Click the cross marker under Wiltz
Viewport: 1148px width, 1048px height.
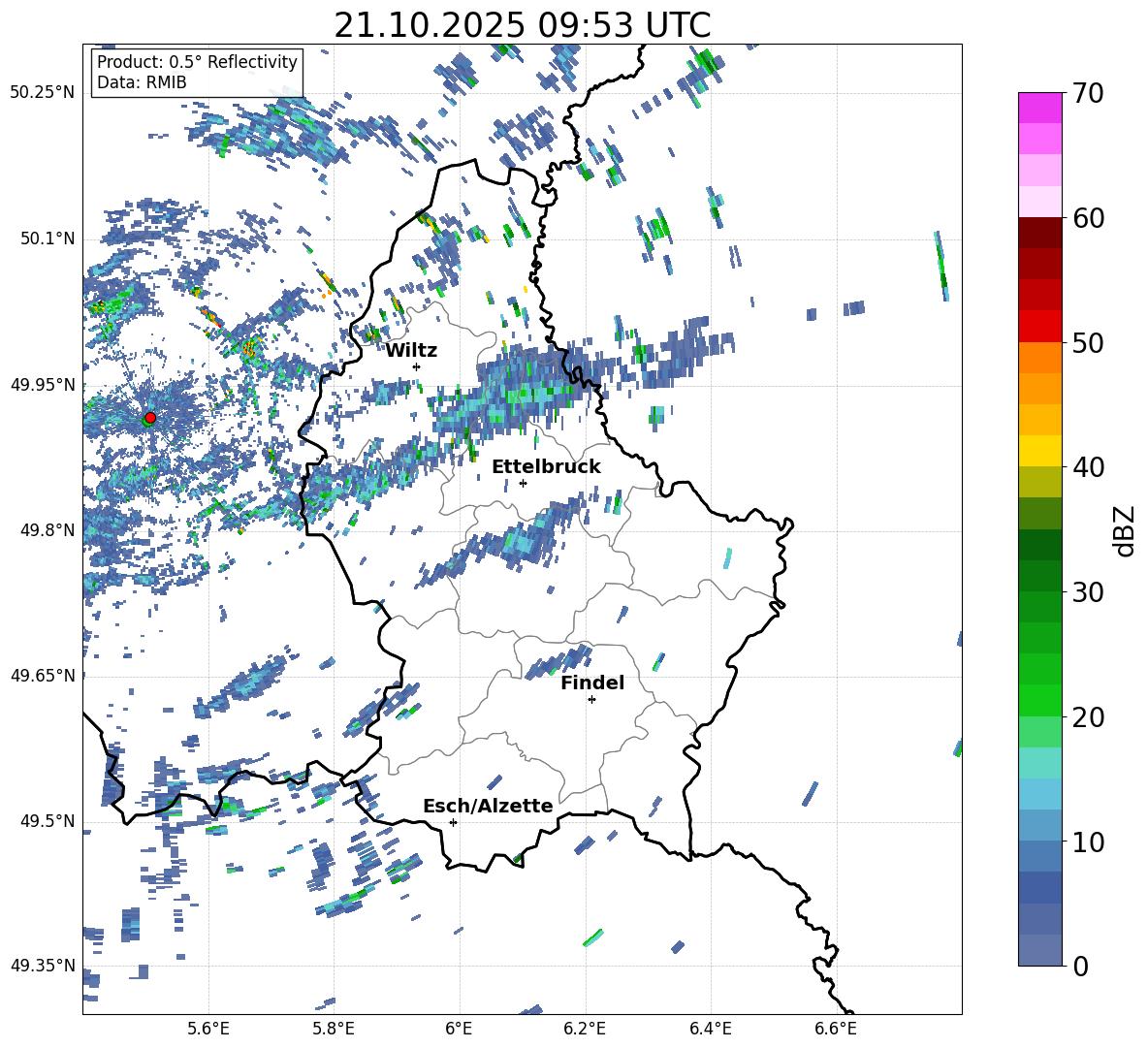(x=417, y=366)
